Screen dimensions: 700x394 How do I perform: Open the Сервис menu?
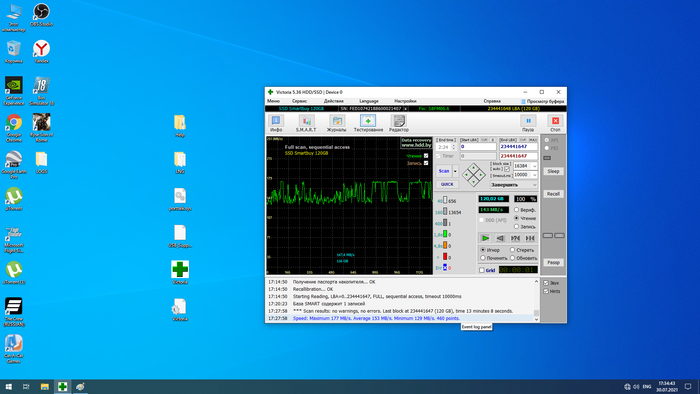coord(299,101)
